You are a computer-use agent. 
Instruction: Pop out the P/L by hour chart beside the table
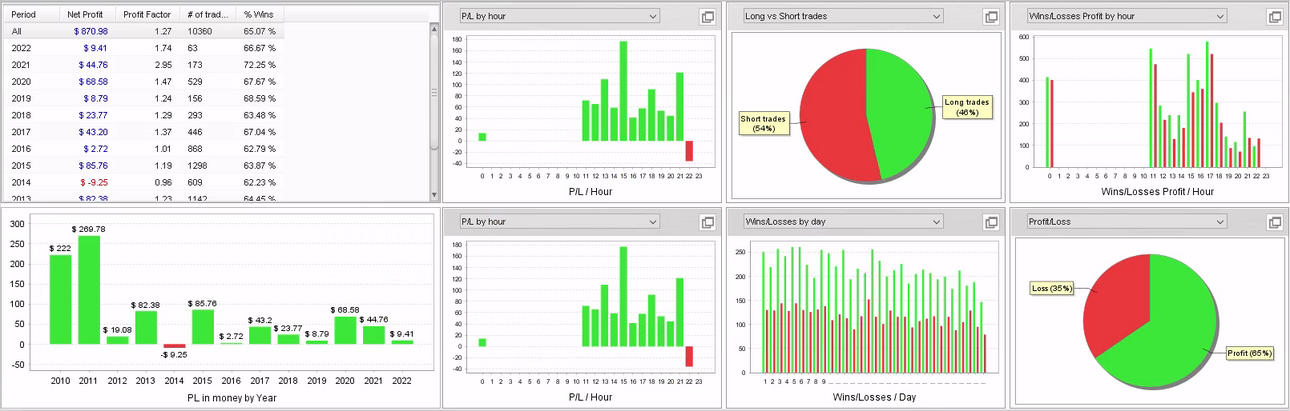tap(707, 17)
